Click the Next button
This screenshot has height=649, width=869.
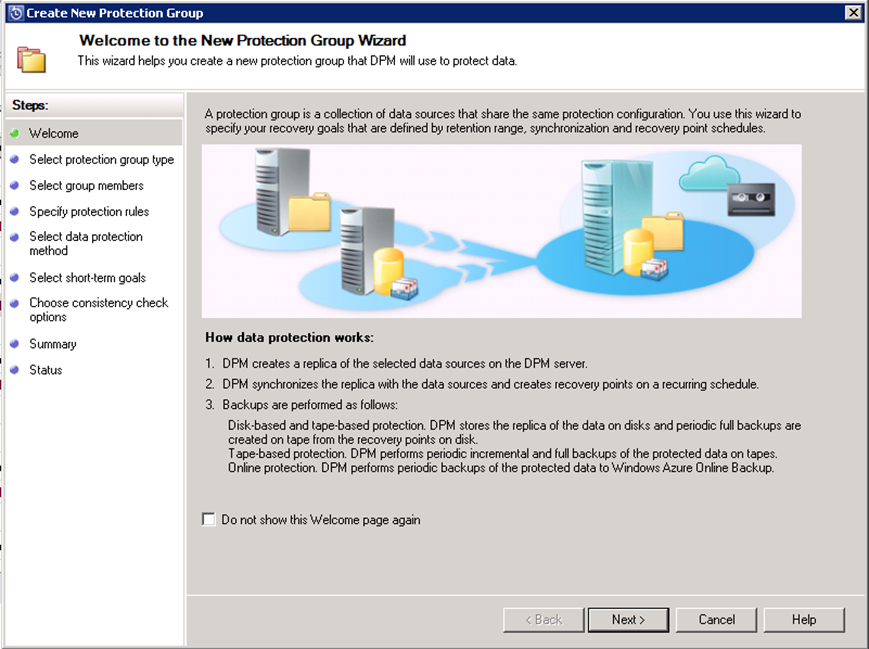(x=628, y=620)
